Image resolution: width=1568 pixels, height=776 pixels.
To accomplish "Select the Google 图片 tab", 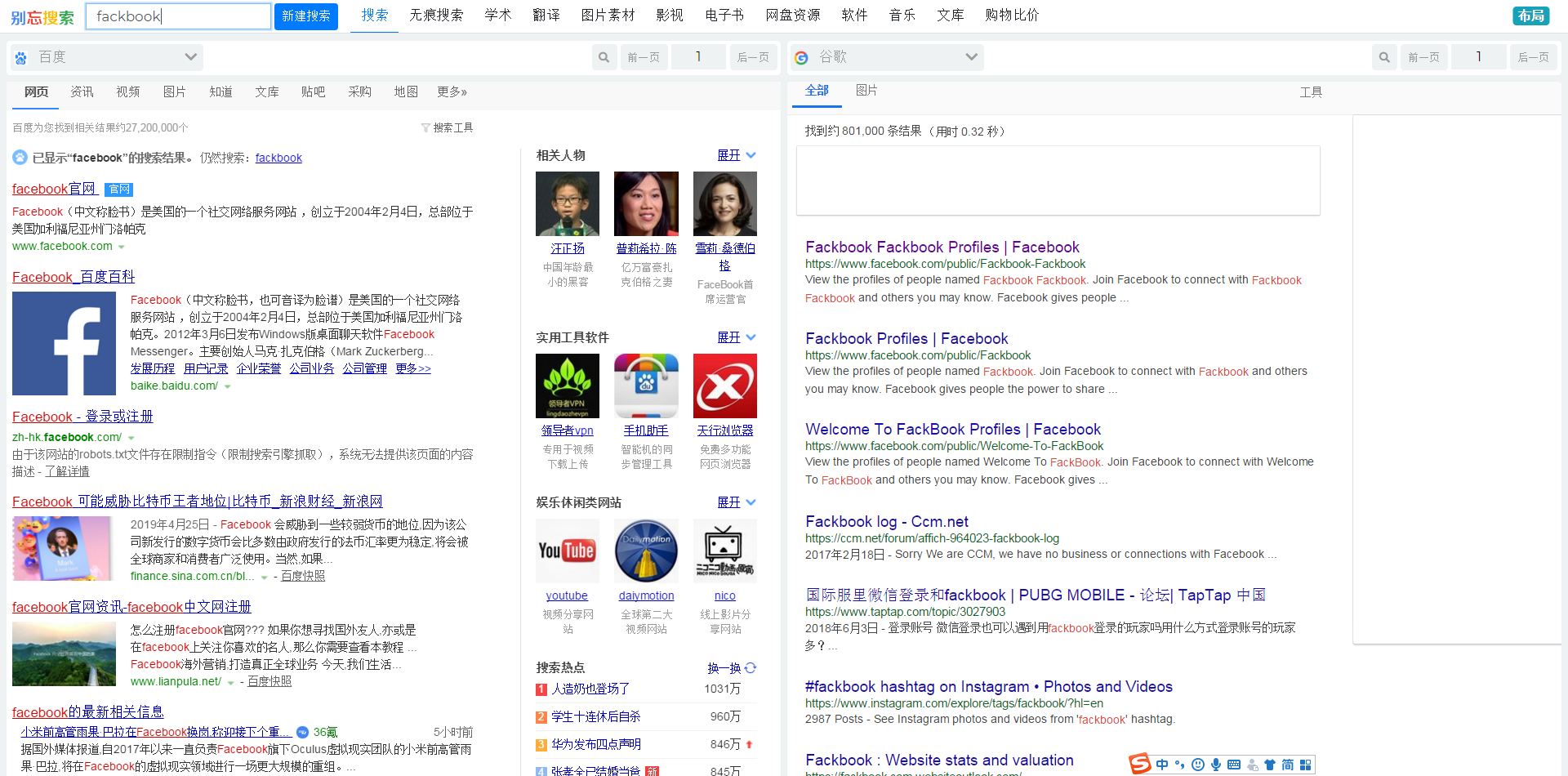I will pyautogui.click(x=866, y=90).
